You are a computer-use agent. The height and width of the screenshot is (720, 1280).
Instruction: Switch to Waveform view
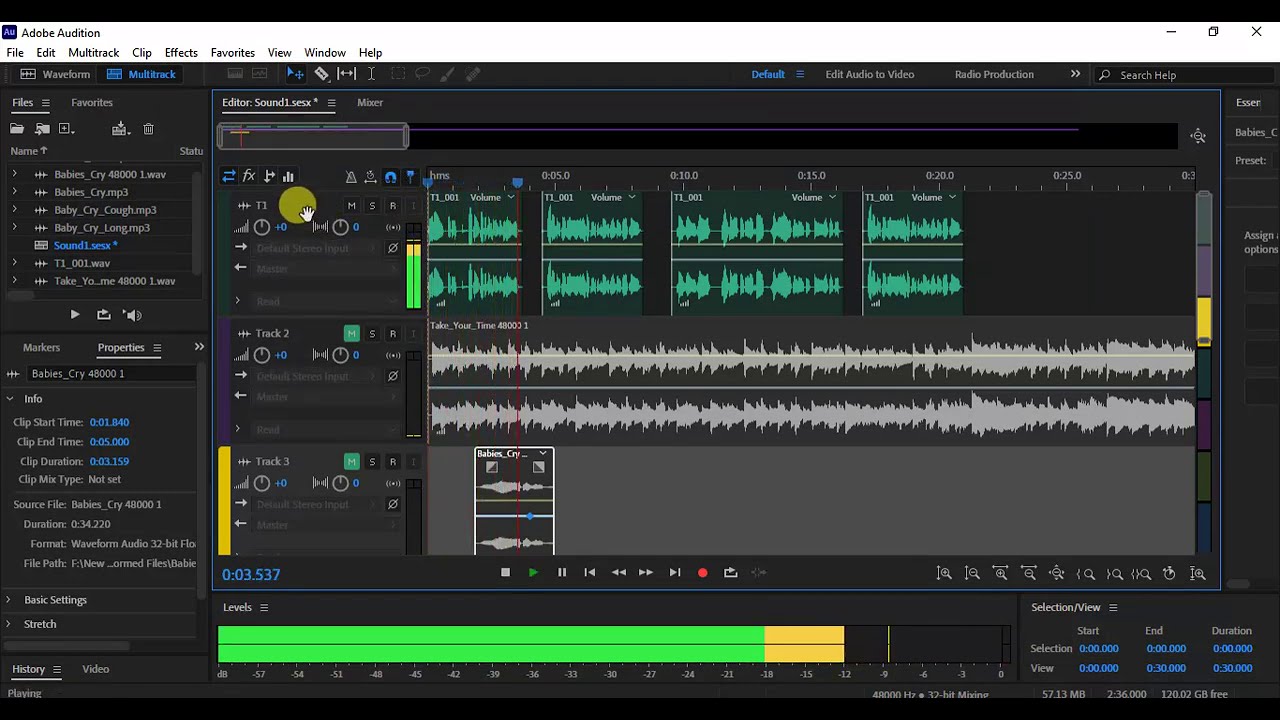tap(55, 74)
